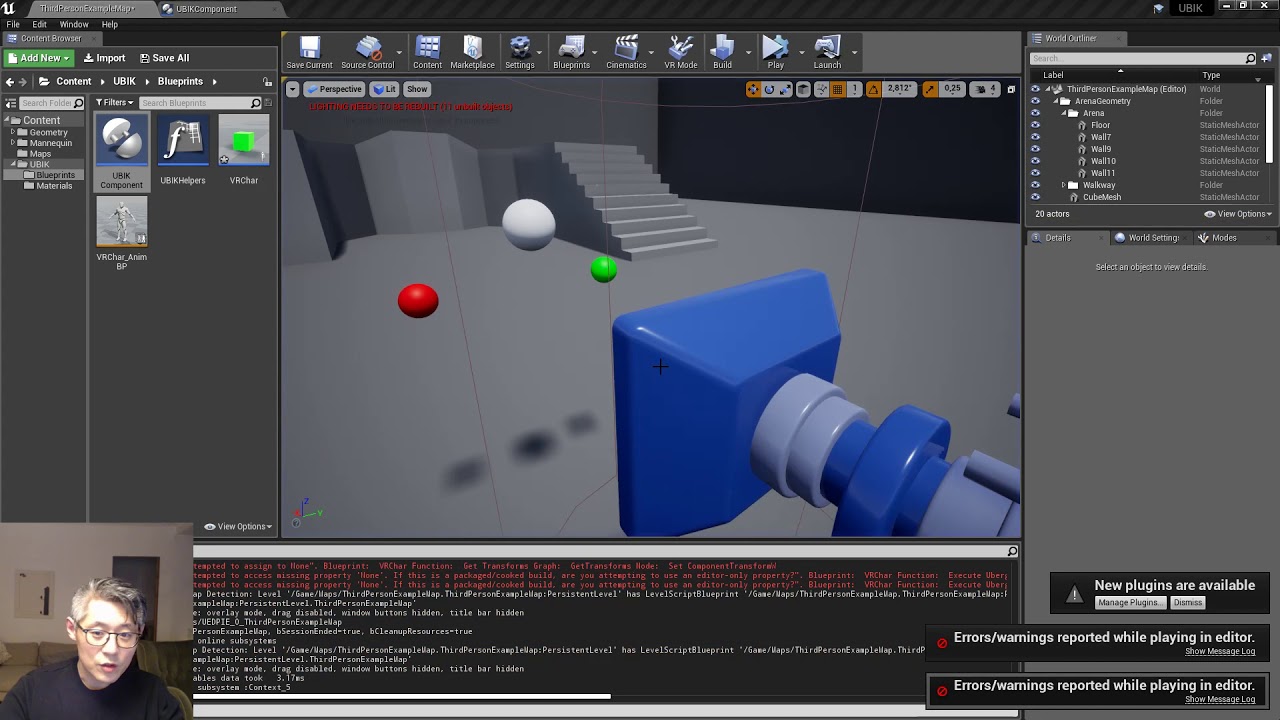Click the folder history back arrow
Viewport: 1280px width, 720px height.
point(10,81)
